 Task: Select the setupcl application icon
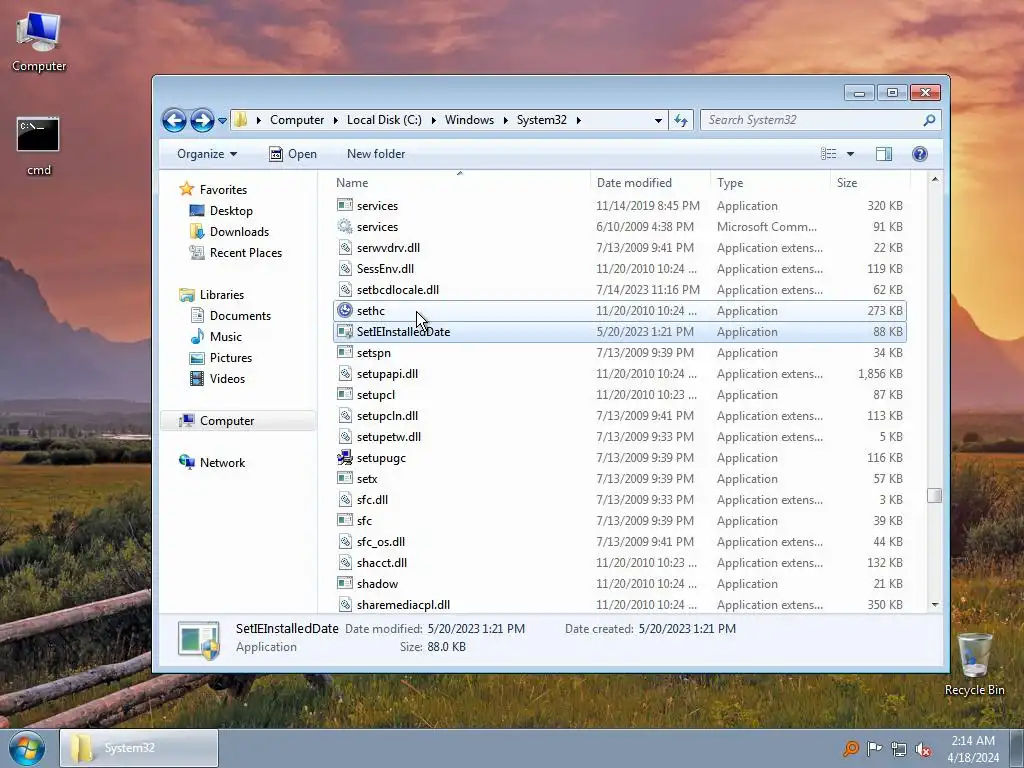click(x=345, y=395)
